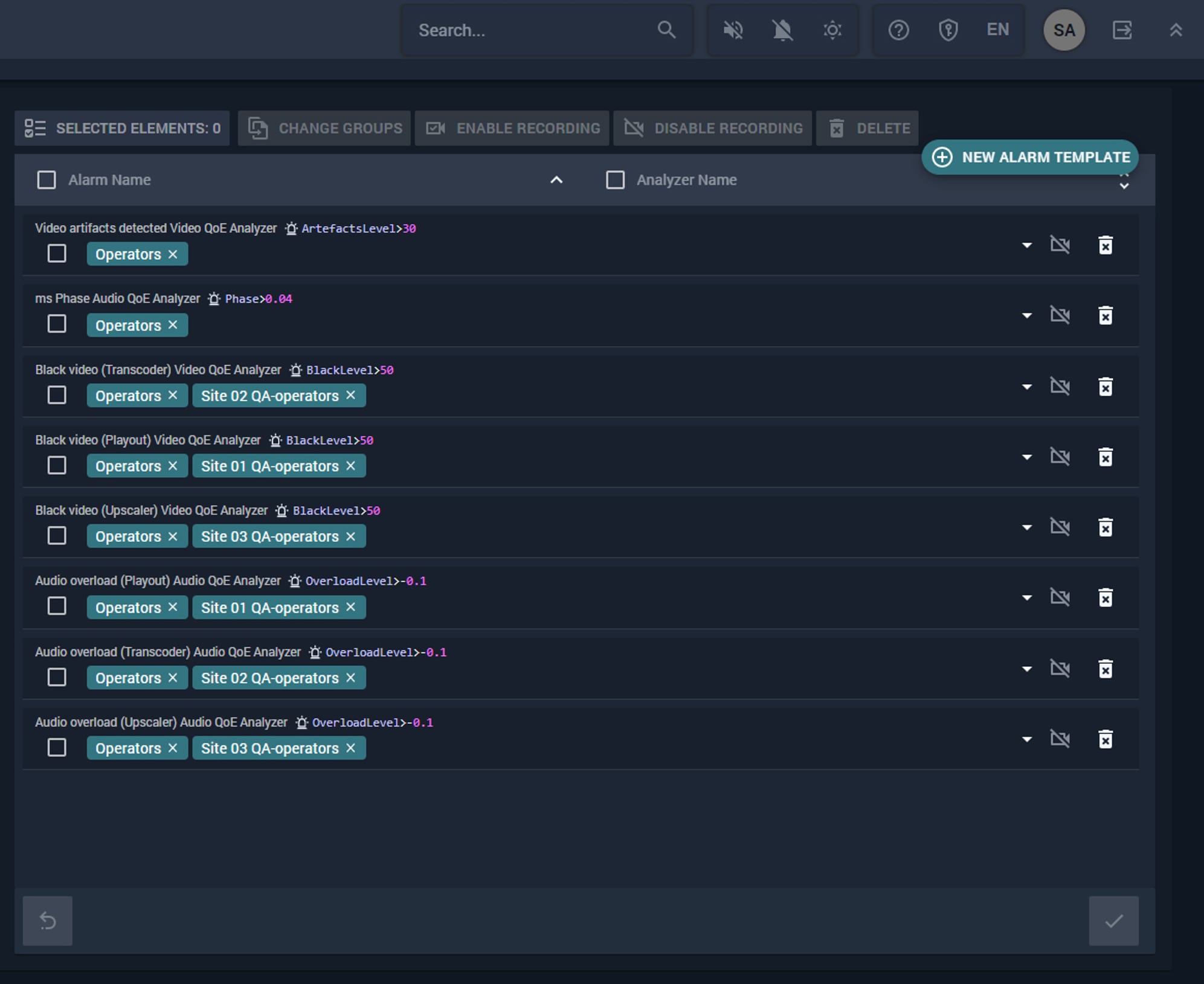The image size is (1204, 984).
Task: Switch theme with the brightness icon
Action: click(x=832, y=30)
